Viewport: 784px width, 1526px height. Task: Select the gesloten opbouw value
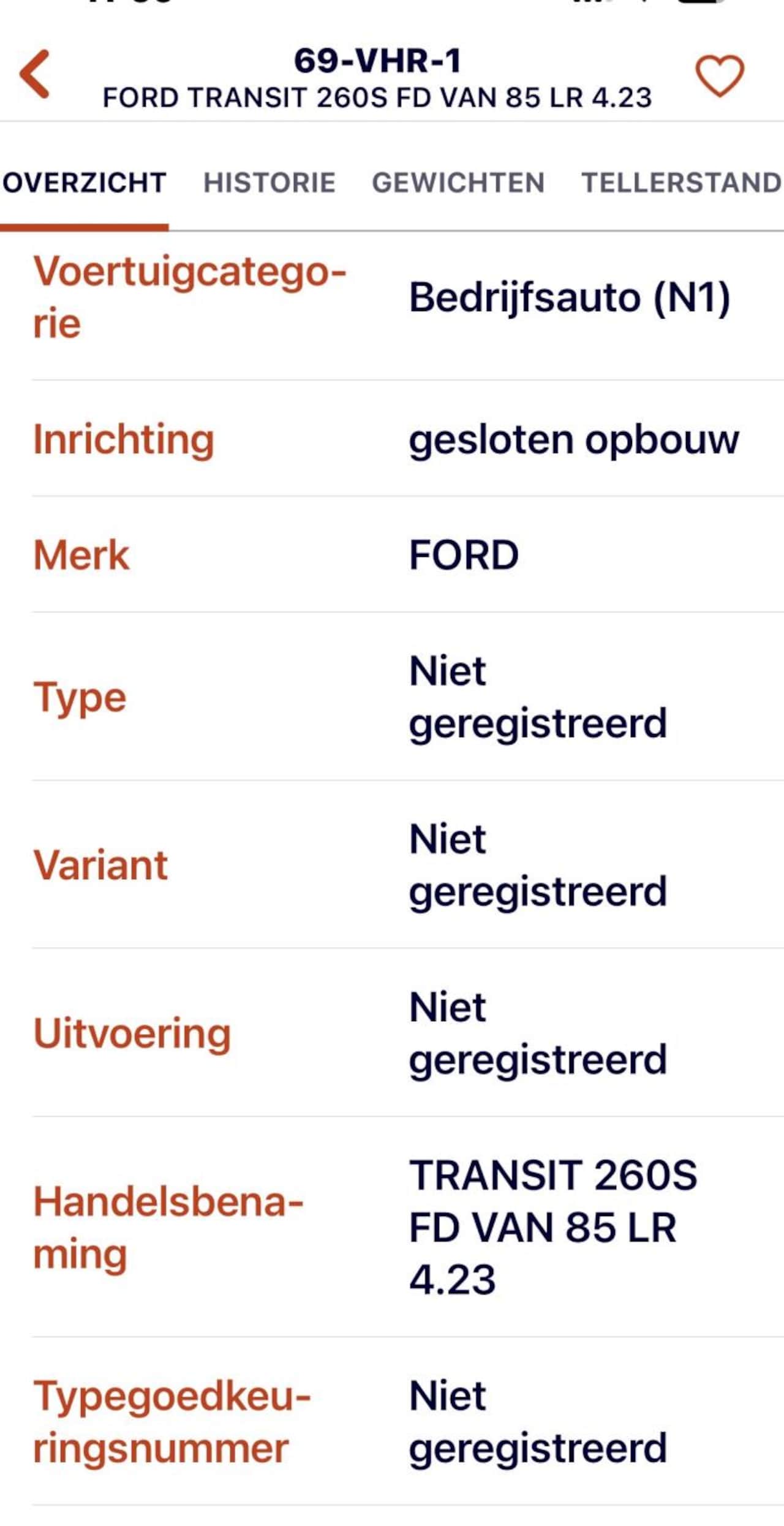tap(574, 440)
